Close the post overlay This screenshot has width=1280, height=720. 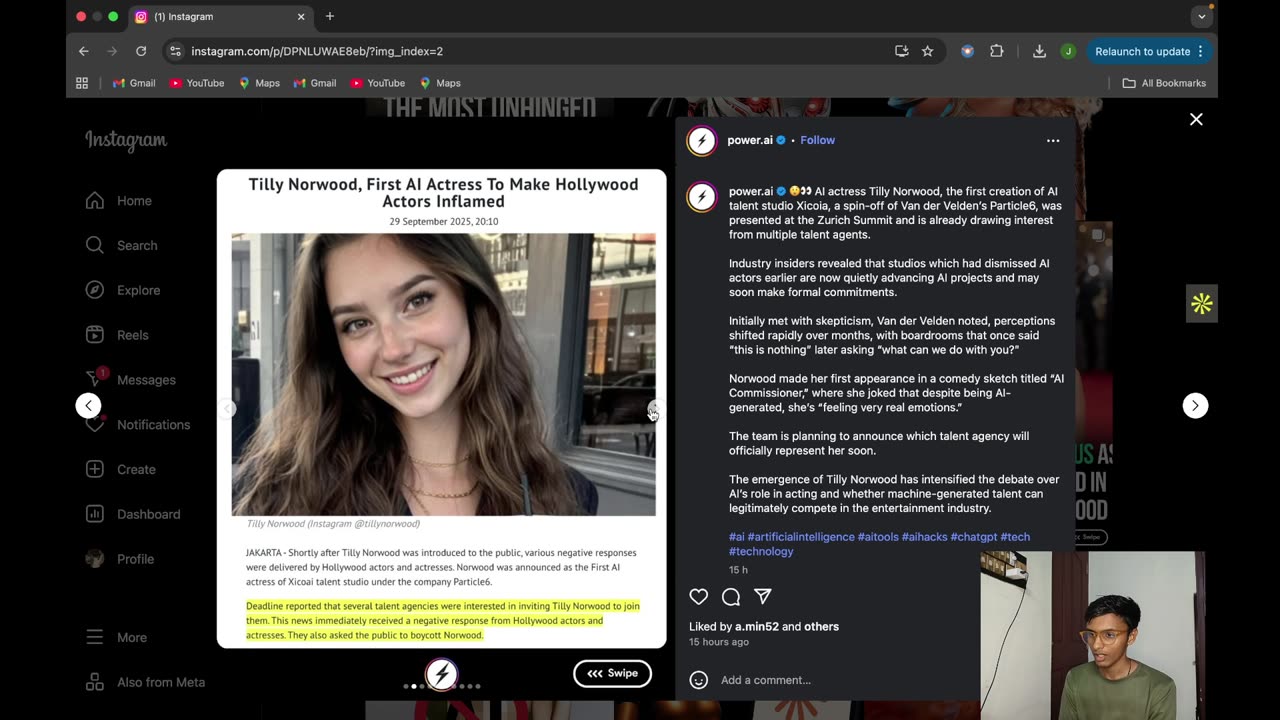click(1196, 119)
